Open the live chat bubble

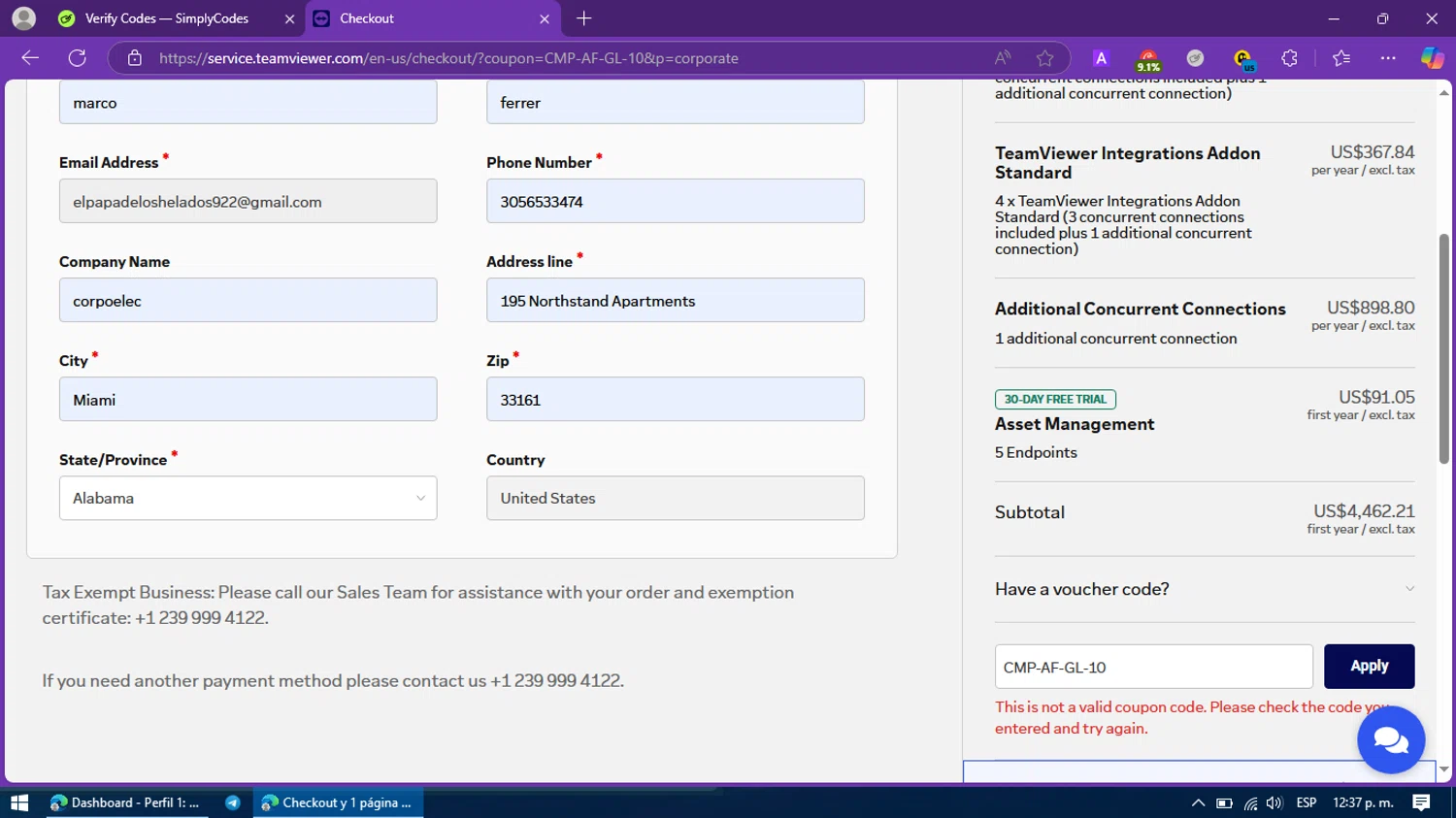point(1391,740)
